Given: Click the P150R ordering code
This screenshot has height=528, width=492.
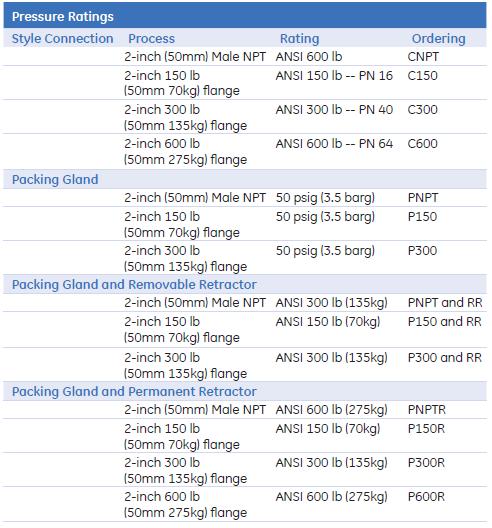Looking at the screenshot, I should pyautogui.click(x=426, y=429).
